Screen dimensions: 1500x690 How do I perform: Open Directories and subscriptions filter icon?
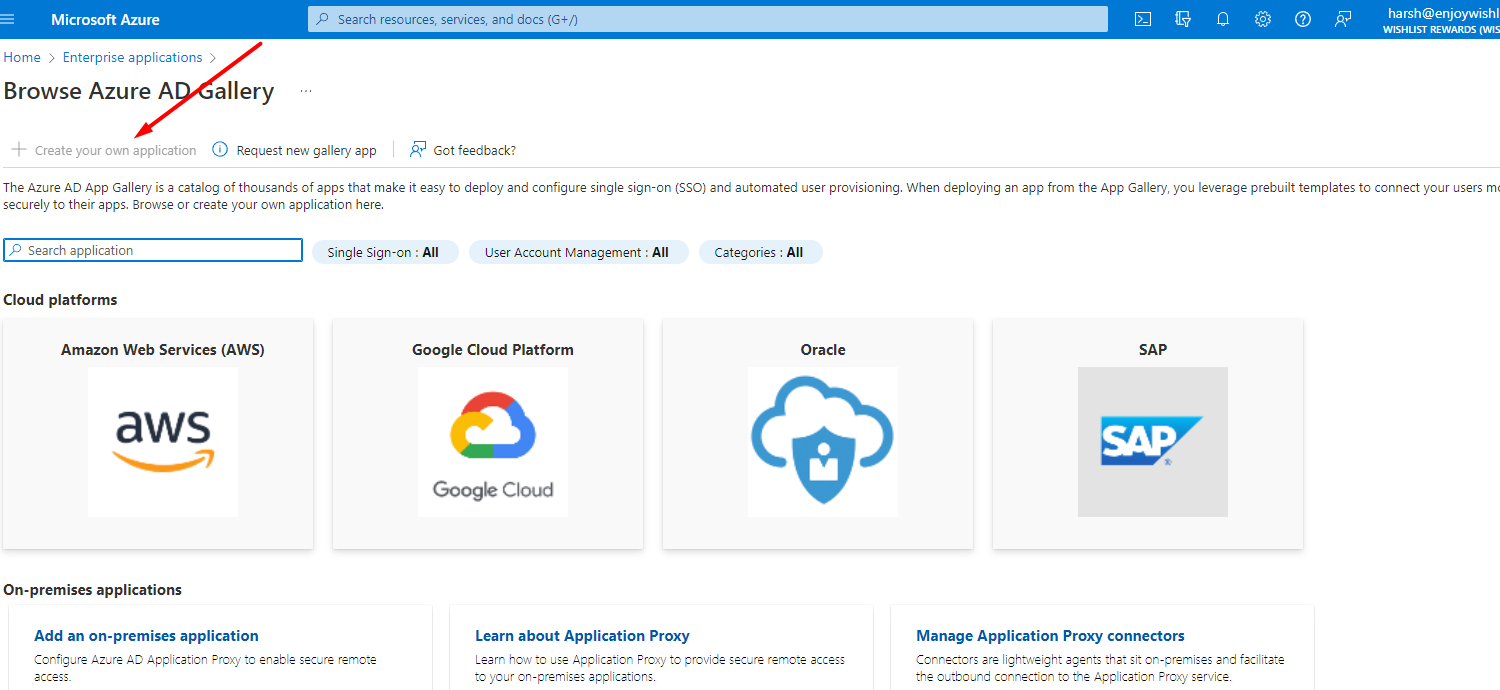click(x=1183, y=19)
